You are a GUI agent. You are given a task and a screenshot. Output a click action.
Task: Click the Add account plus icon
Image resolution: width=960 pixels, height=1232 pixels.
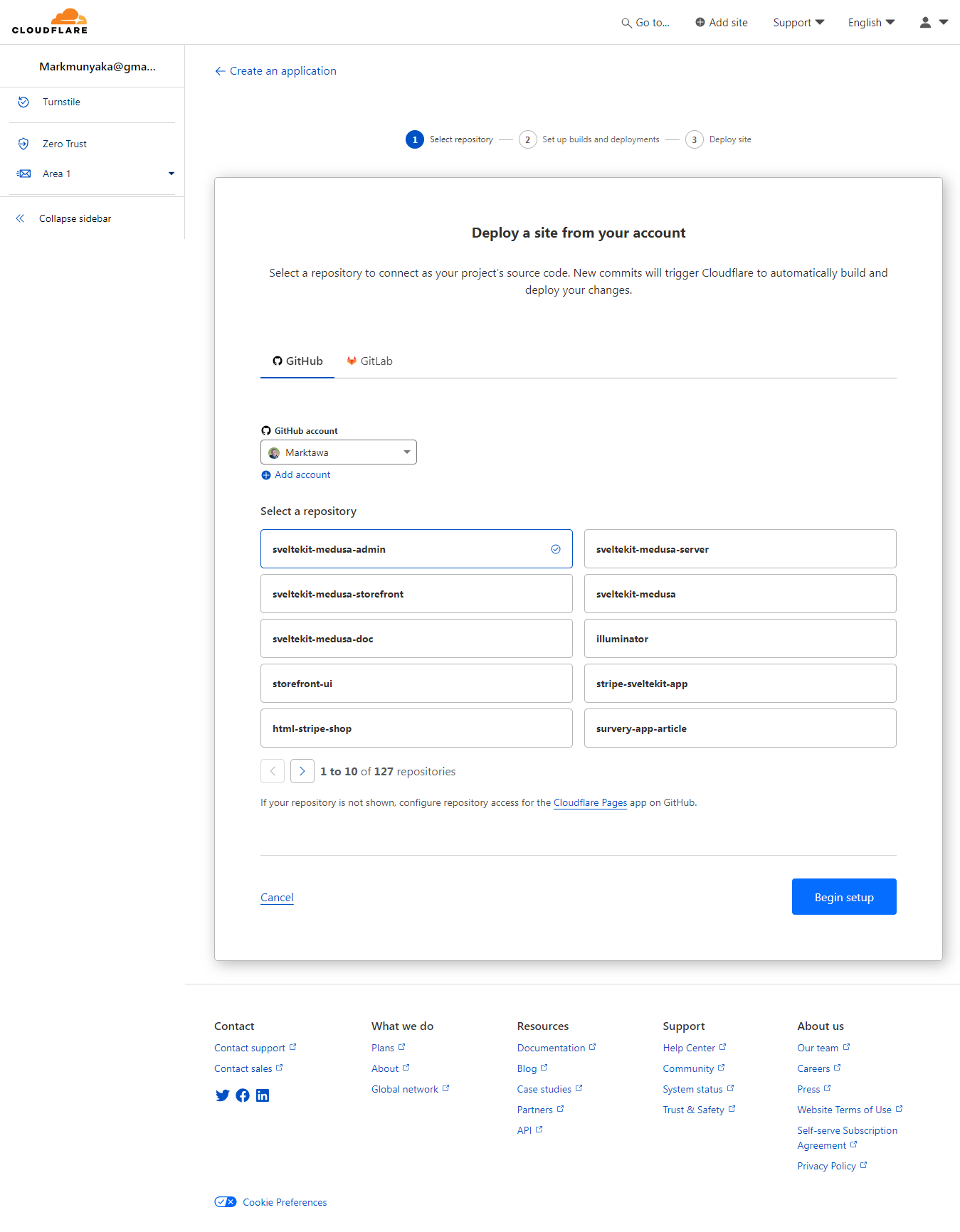pyautogui.click(x=266, y=475)
